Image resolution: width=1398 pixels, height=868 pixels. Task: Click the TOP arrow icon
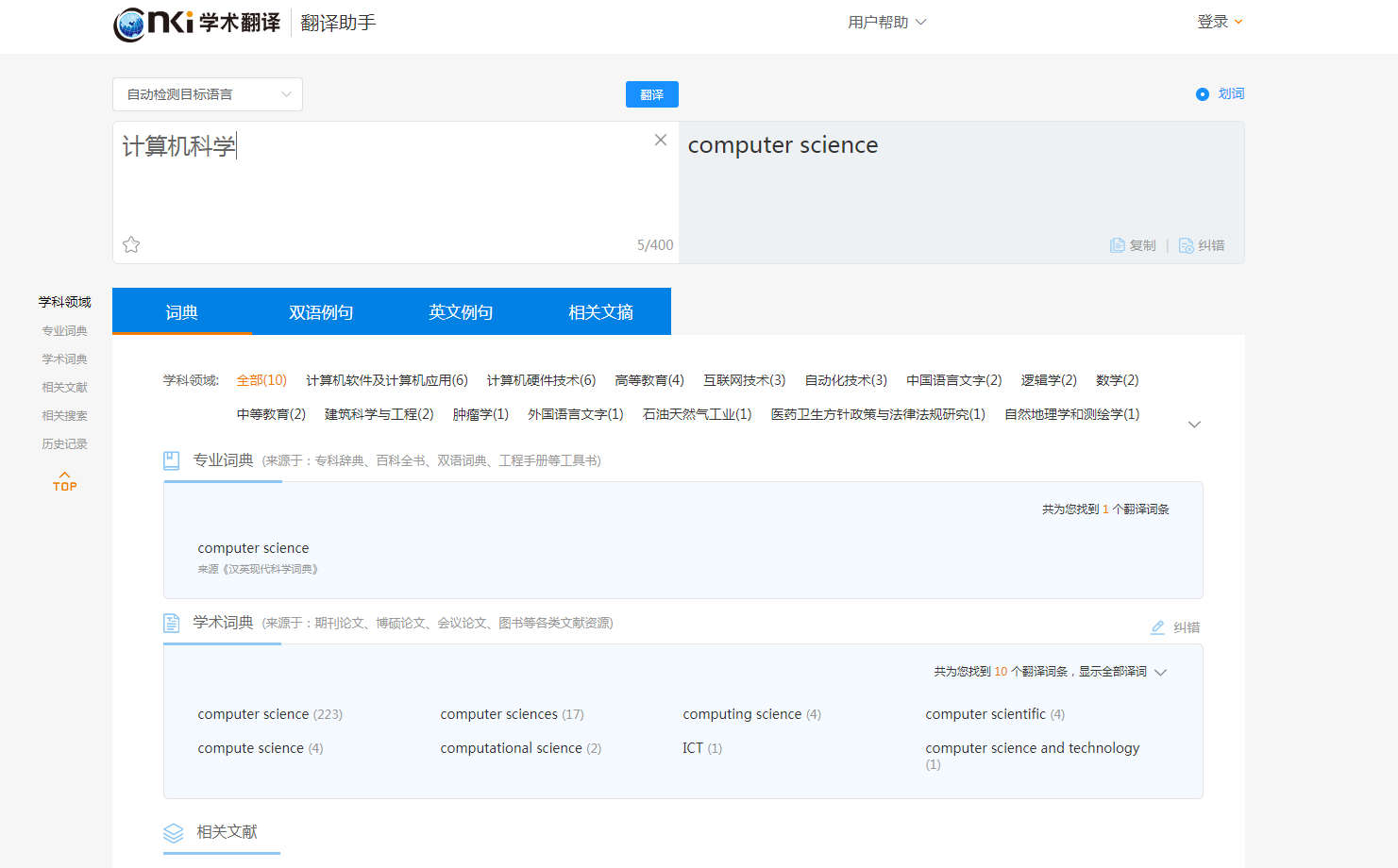[64, 481]
